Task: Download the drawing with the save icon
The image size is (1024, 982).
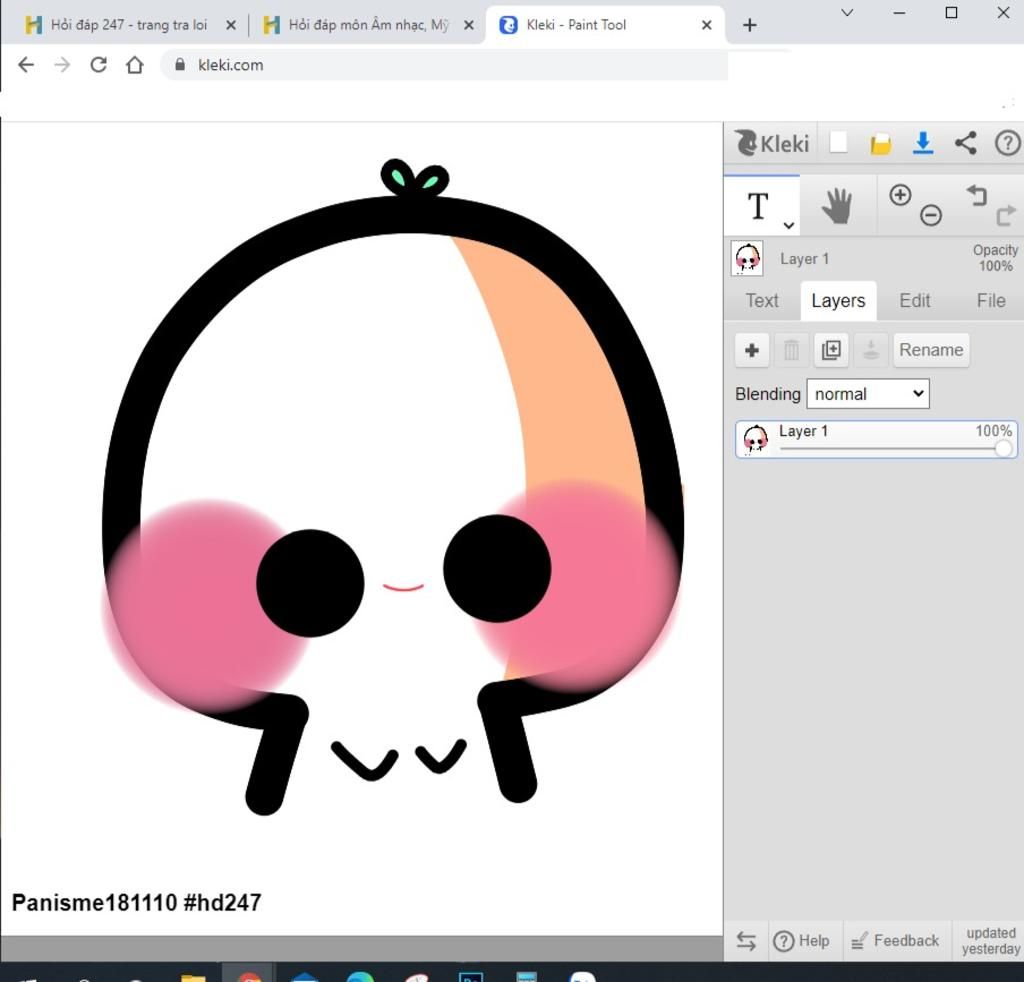Action: tap(923, 143)
